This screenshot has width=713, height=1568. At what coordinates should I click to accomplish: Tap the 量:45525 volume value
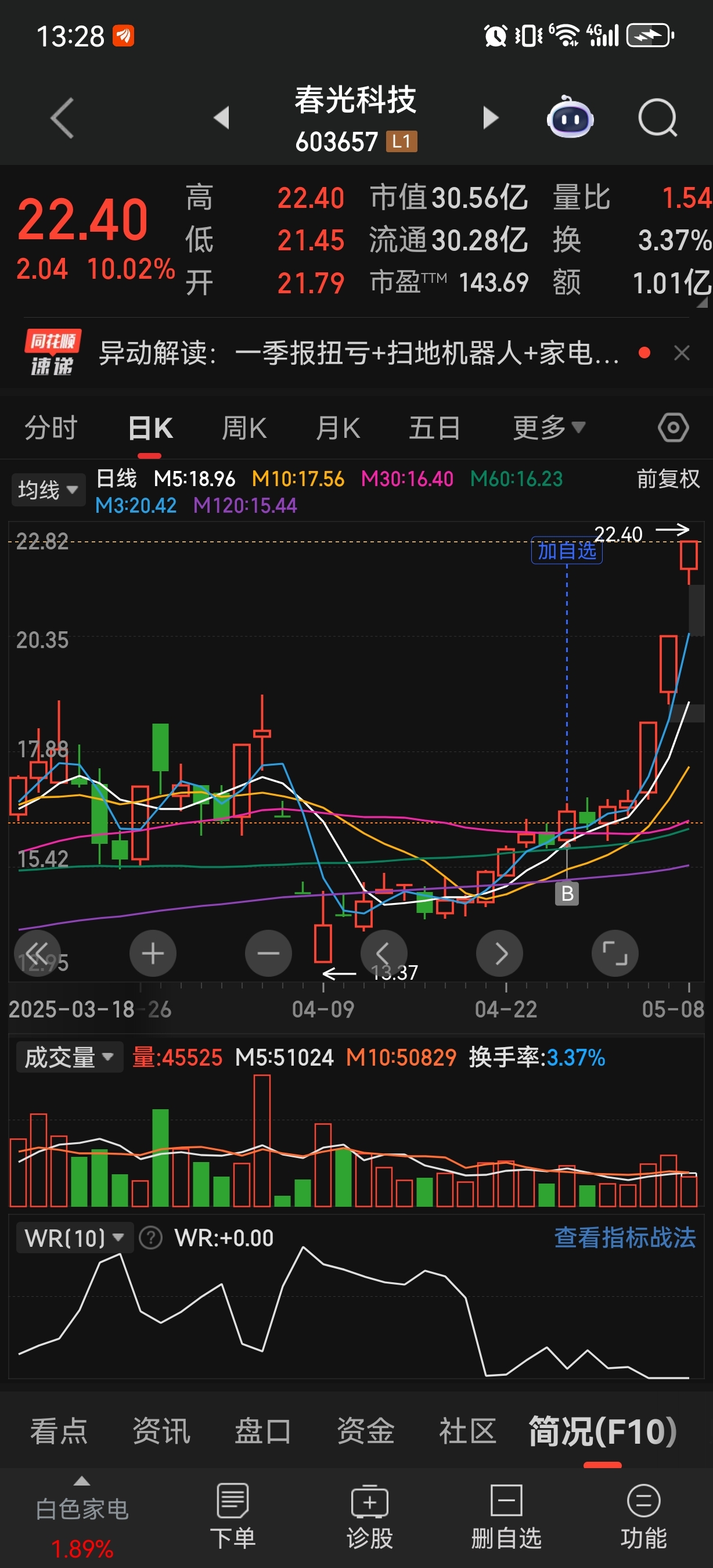click(177, 1058)
